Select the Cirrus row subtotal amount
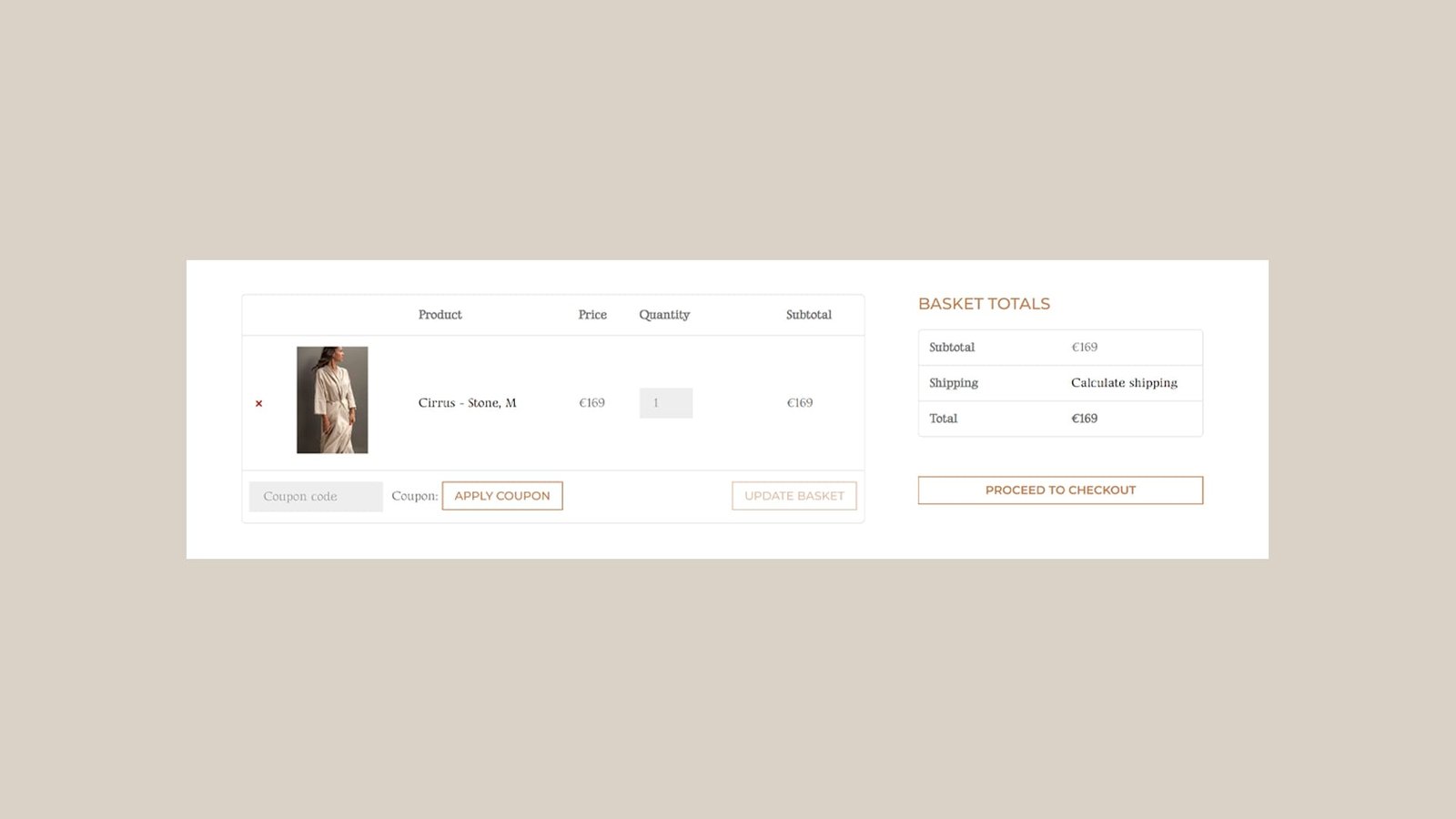This screenshot has width=1456, height=819. pos(799,403)
